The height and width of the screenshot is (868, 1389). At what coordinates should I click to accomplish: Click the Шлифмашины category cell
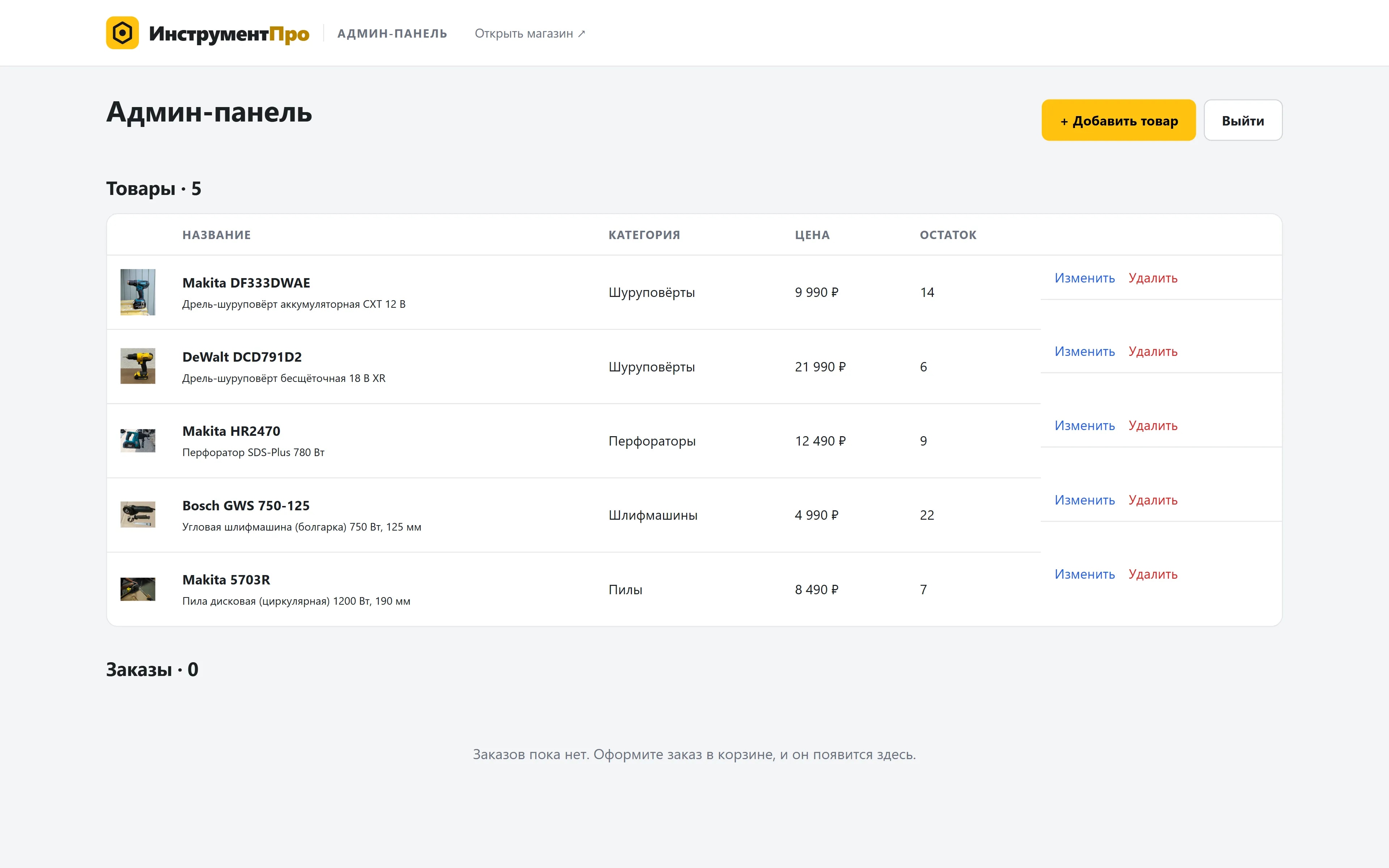click(653, 515)
